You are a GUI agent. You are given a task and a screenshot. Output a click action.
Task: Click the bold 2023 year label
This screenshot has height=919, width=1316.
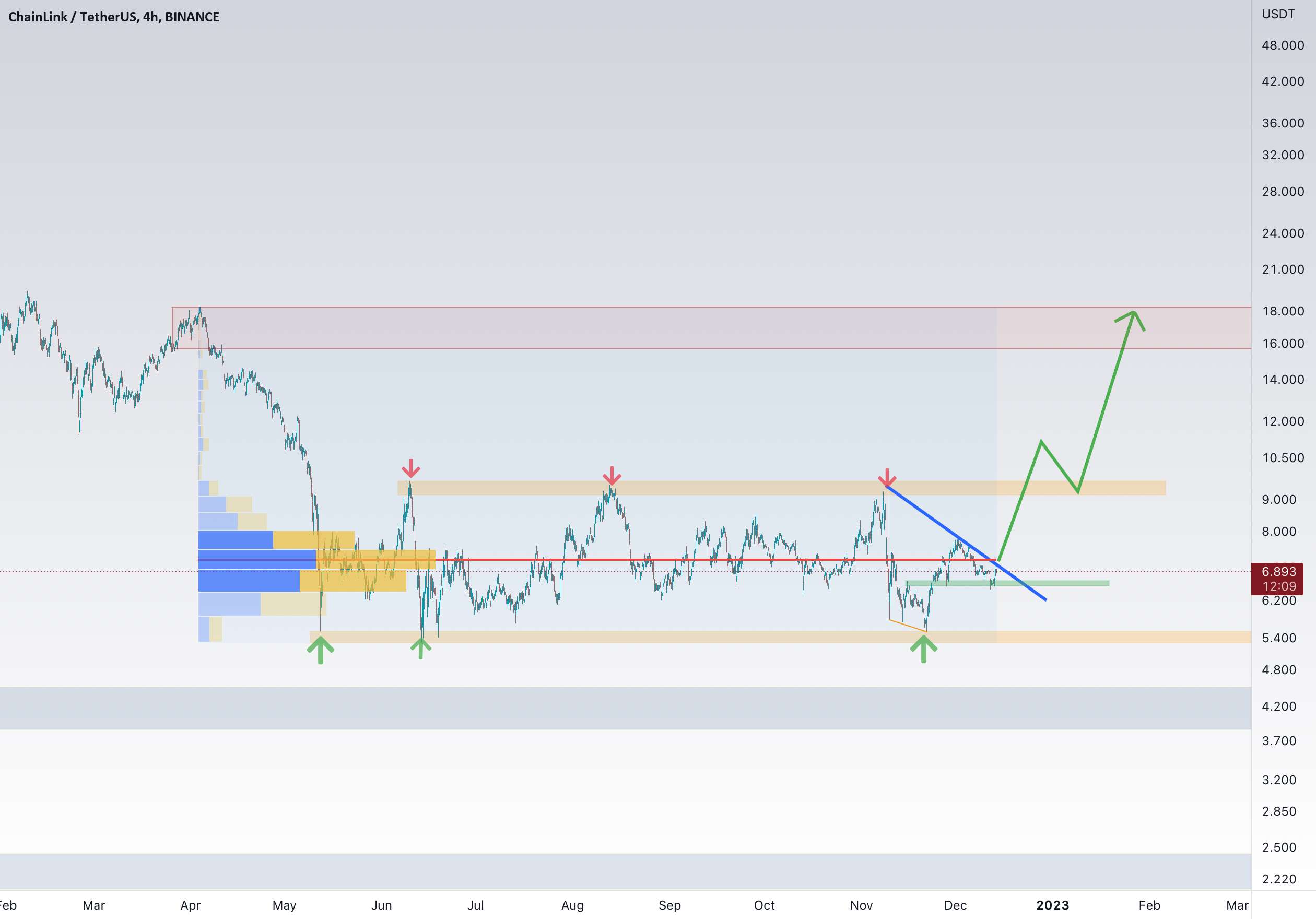pyautogui.click(x=1052, y=905)
